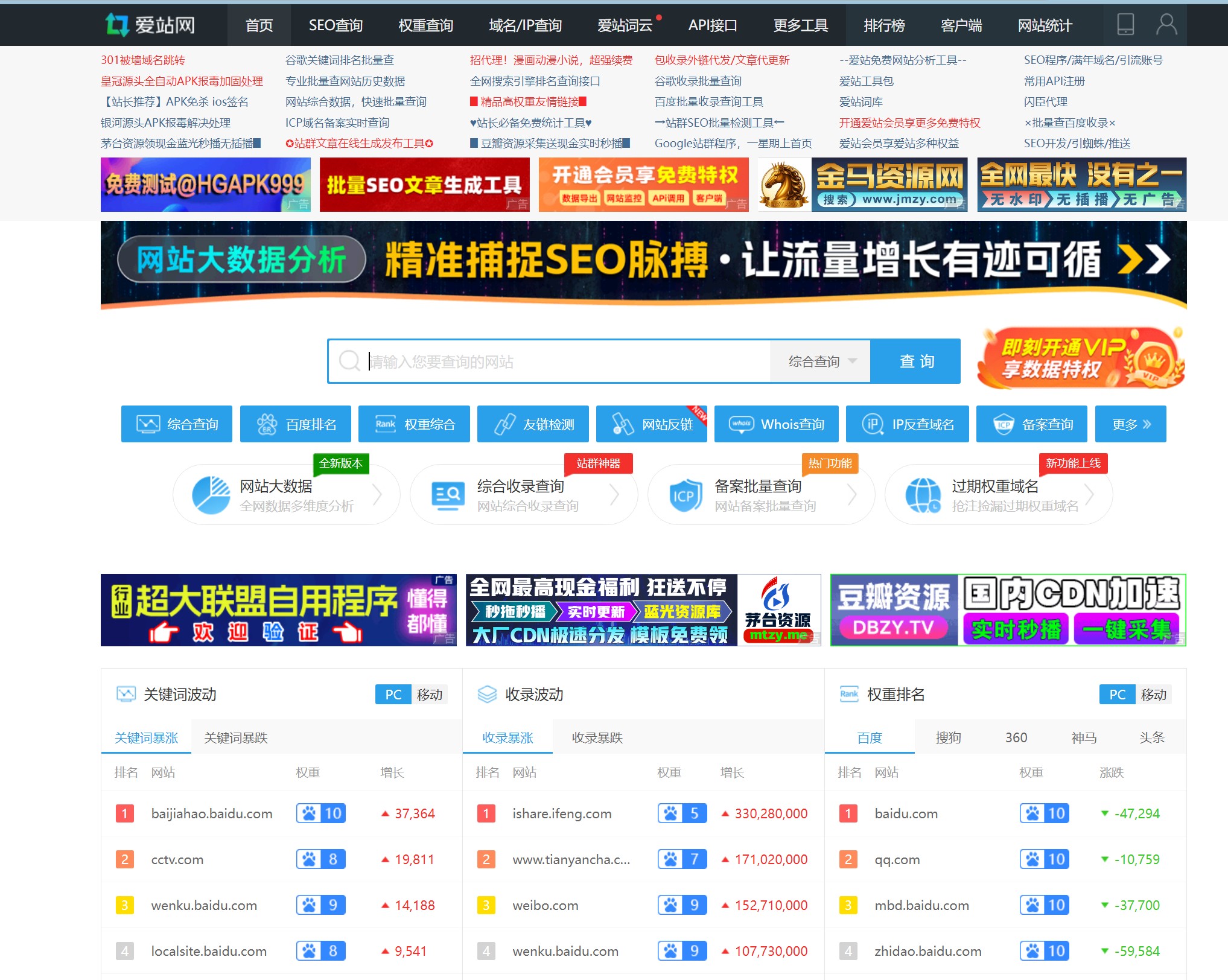Image resolution: width=1228 pixels, height=980 pixels.
Task: Open the 批量SEO文章生成工具 ad banner
Action: pos(425,185)
